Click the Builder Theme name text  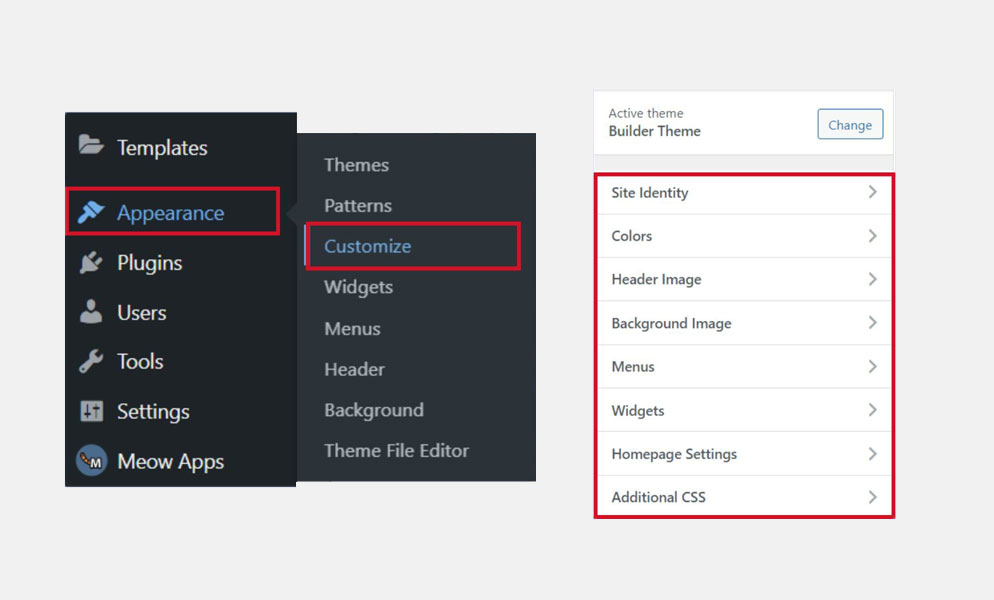[655, 131]
